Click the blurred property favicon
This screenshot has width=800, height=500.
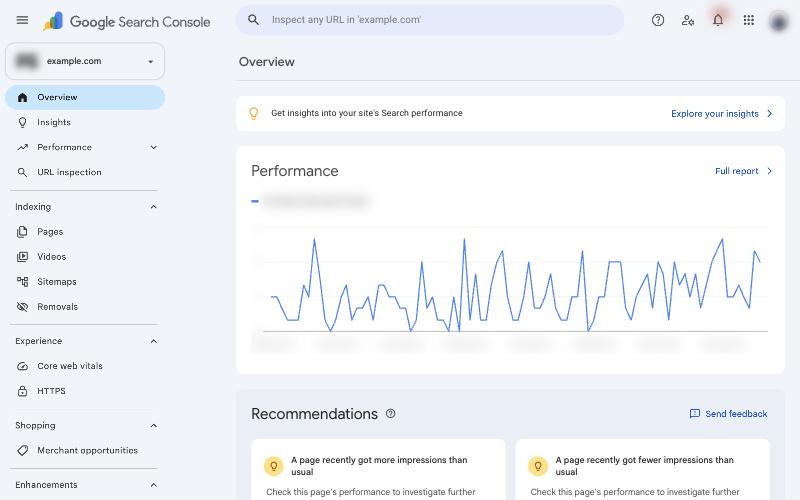point(27,61)
